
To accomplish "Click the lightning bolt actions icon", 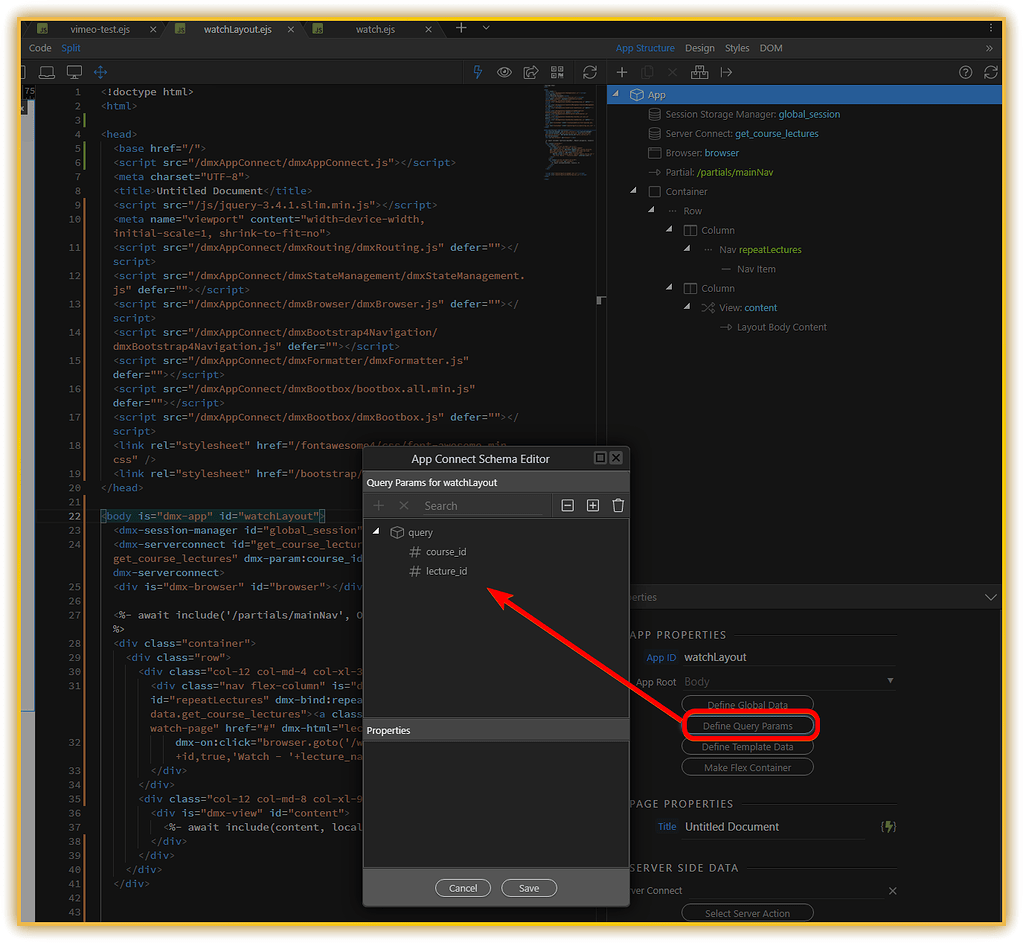I will tap(478, 72).
